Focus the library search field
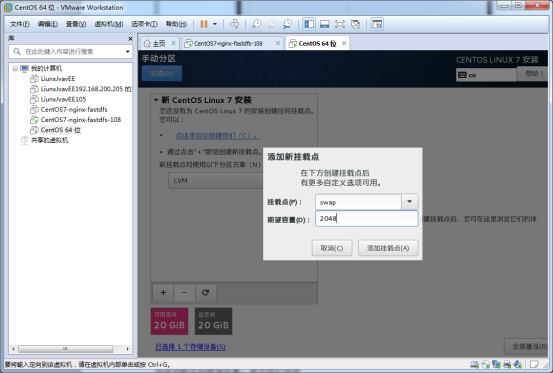 71,52
